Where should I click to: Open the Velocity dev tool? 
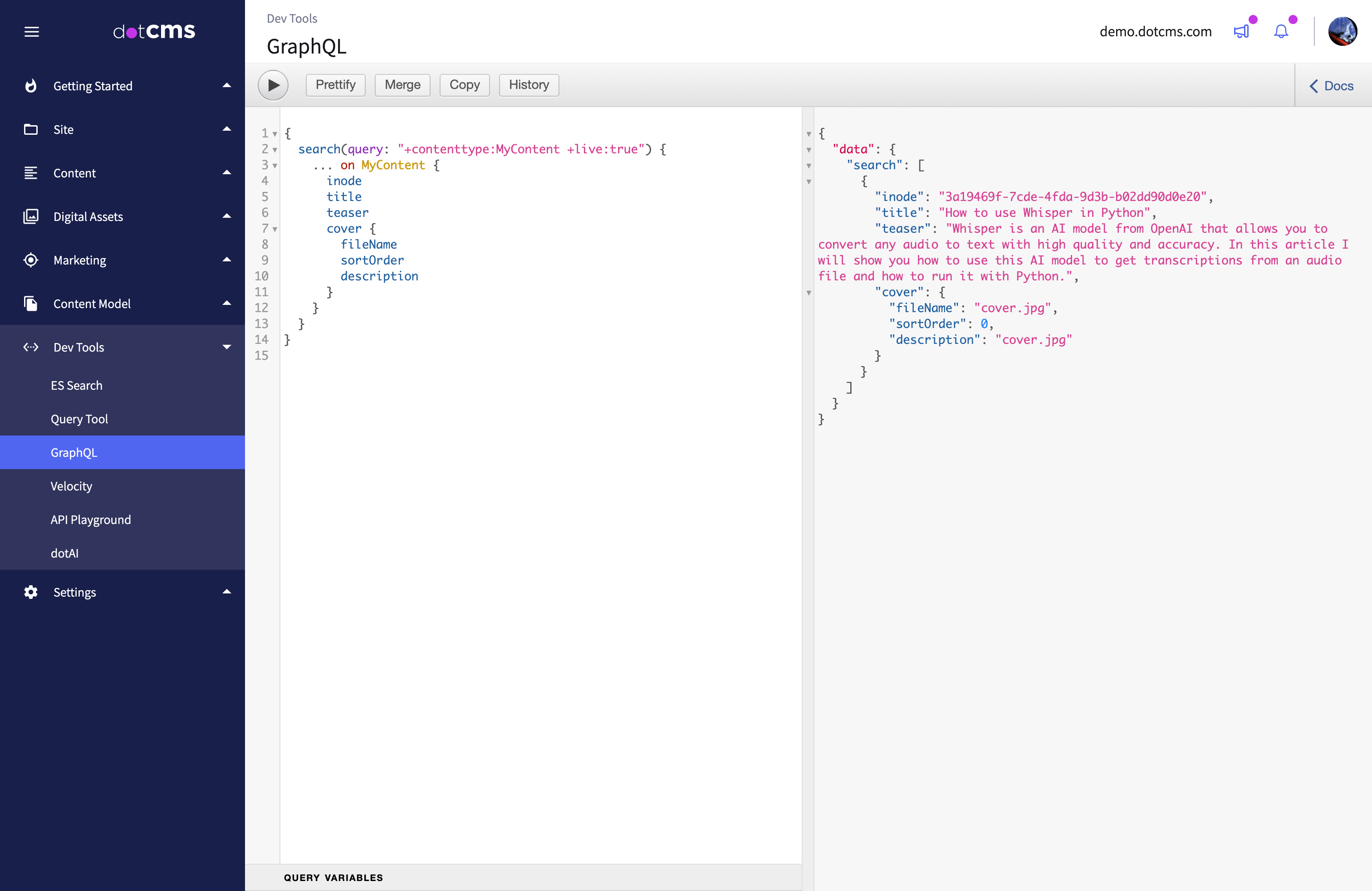point(71,486)
